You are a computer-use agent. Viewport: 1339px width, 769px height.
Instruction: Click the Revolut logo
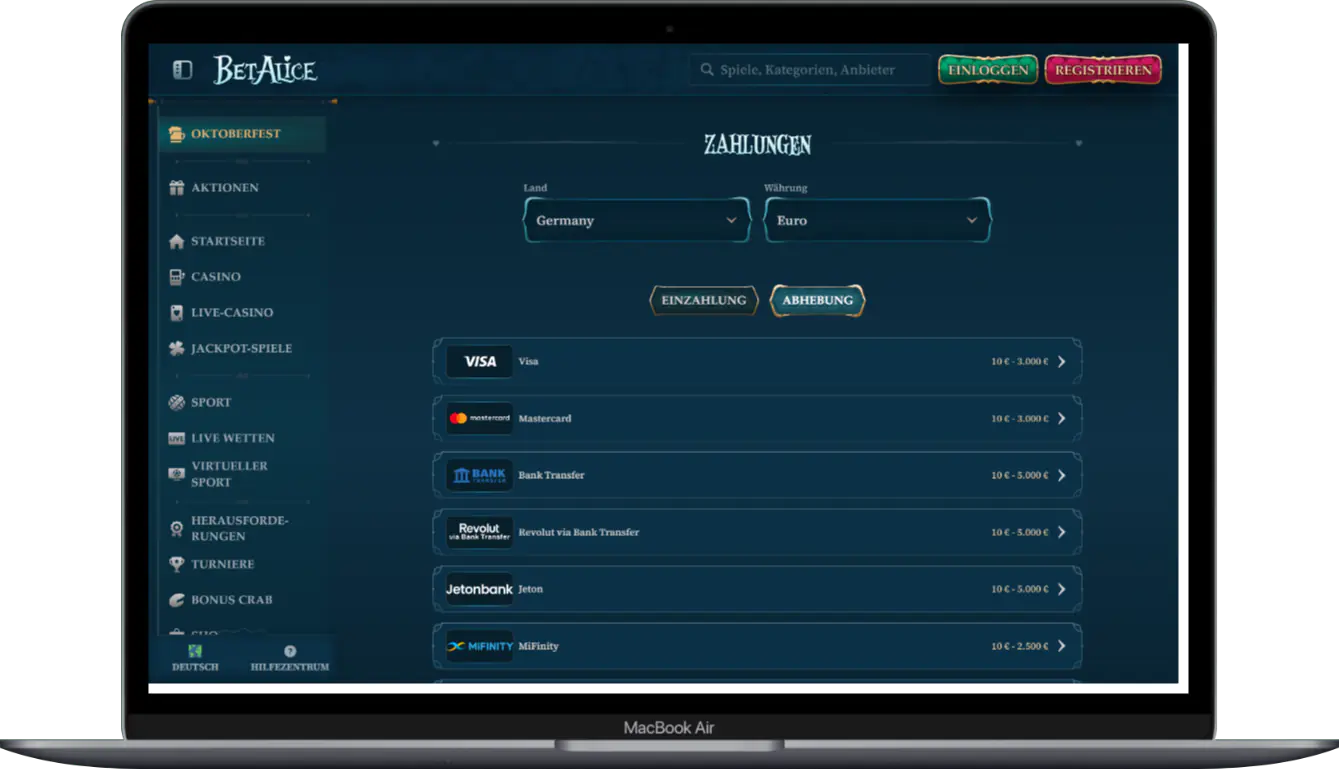(480, 532)
